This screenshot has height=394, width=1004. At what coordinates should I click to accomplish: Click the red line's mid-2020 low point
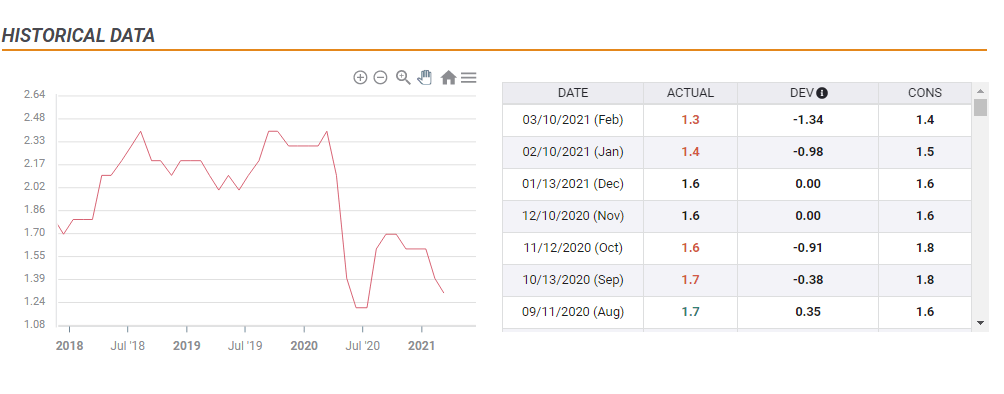[362, 308]
